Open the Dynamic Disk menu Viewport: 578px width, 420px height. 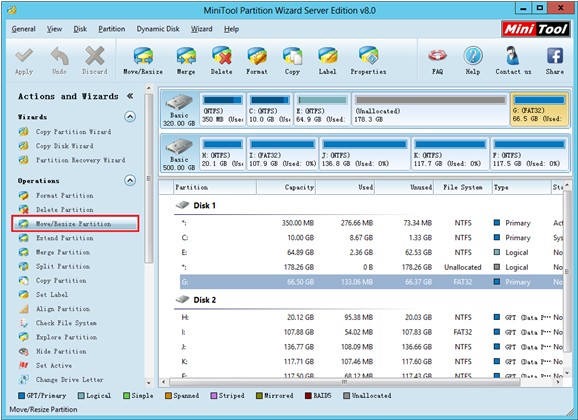158,29
